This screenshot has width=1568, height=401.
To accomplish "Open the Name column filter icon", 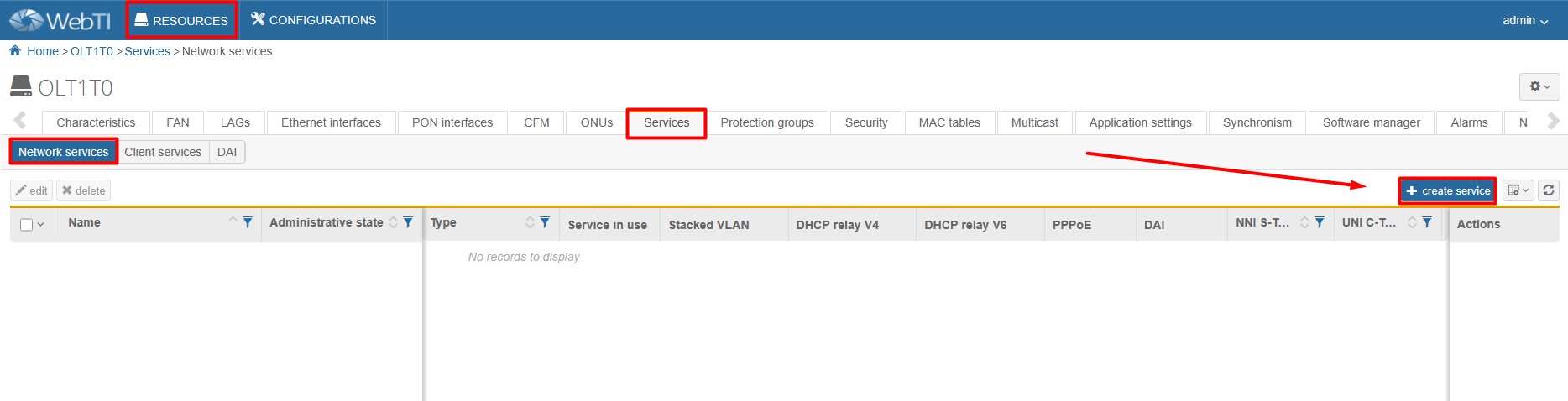I will (x=248, y=222).
